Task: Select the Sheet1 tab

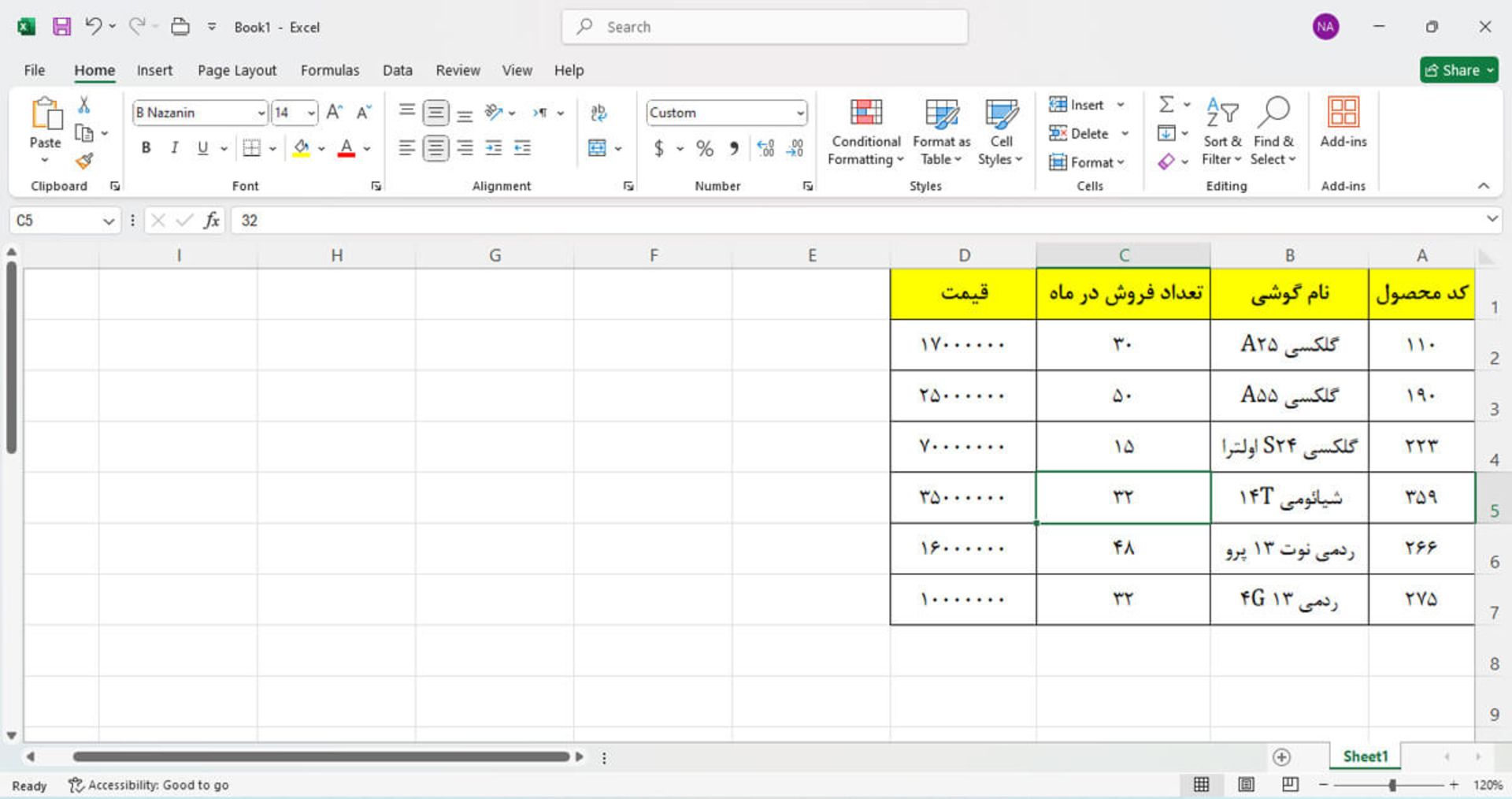Action: click(1365, 756)
